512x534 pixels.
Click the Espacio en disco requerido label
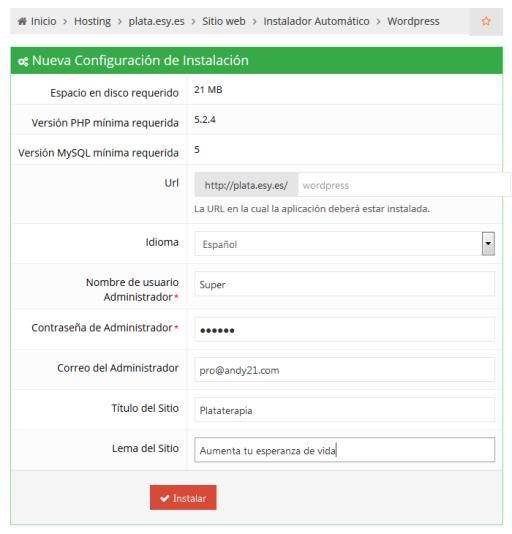pyautogui.click(x=114, y=93)
